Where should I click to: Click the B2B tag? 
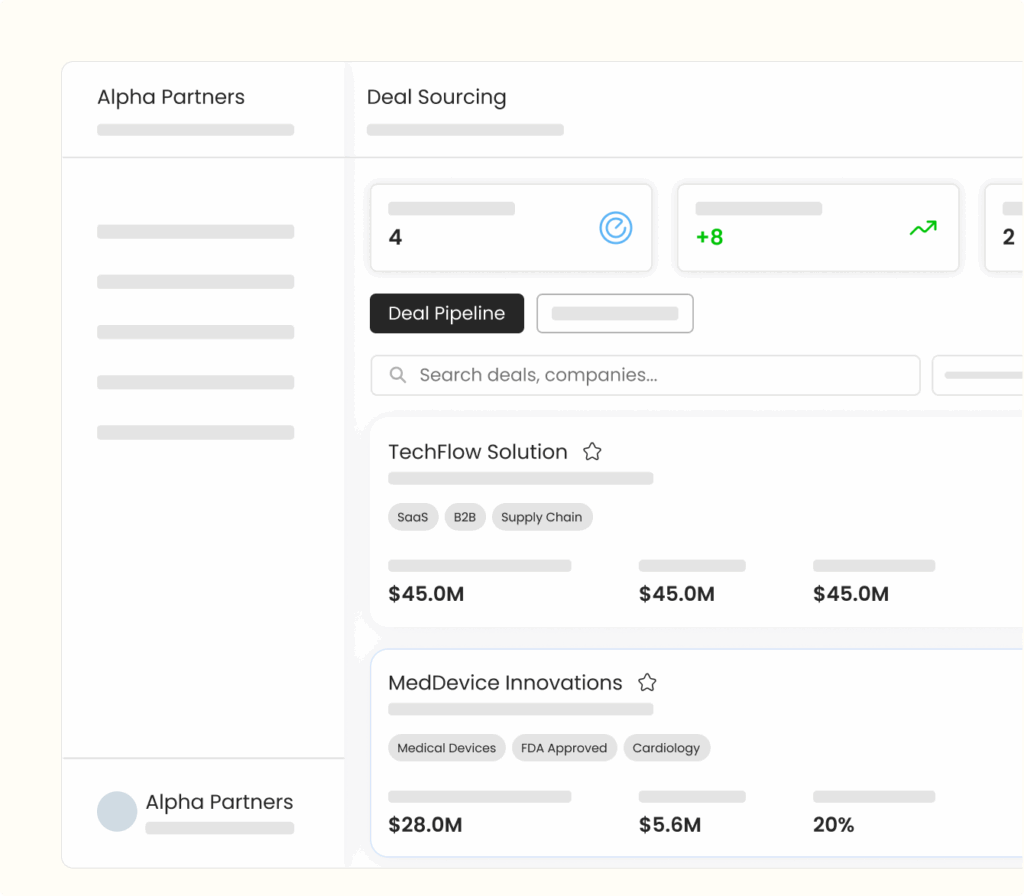[465, 517]
